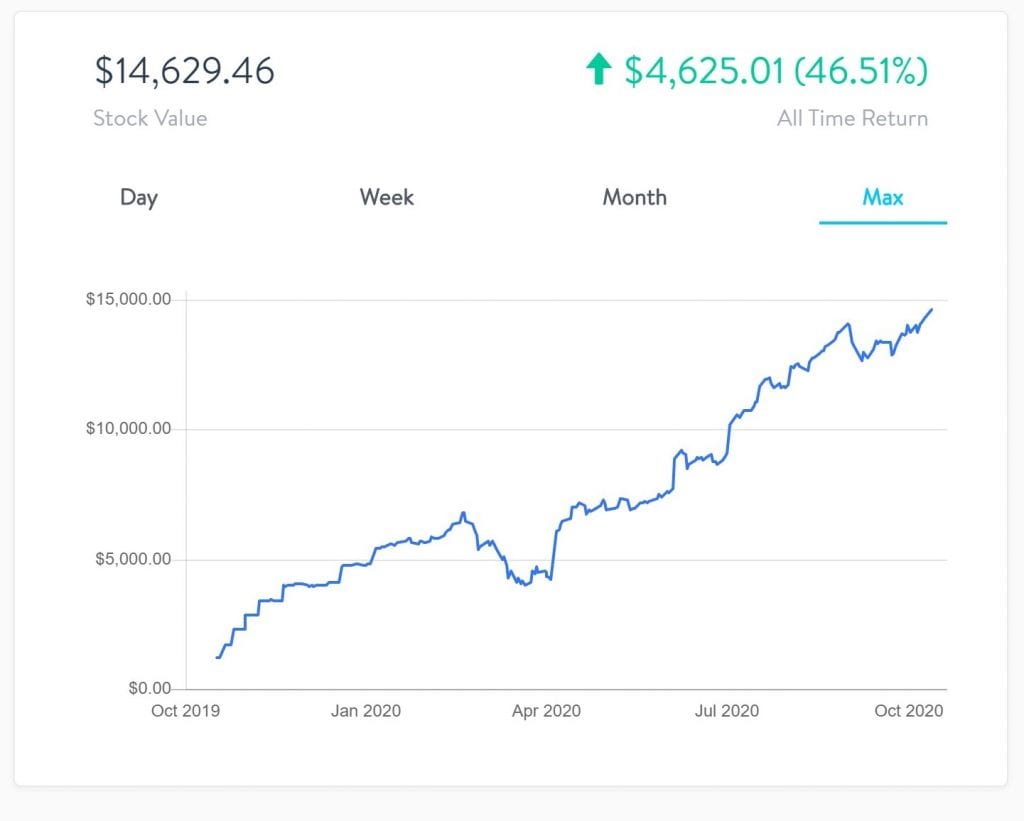
Task: Click the chart line's starting point
Action: pos(217,657)
